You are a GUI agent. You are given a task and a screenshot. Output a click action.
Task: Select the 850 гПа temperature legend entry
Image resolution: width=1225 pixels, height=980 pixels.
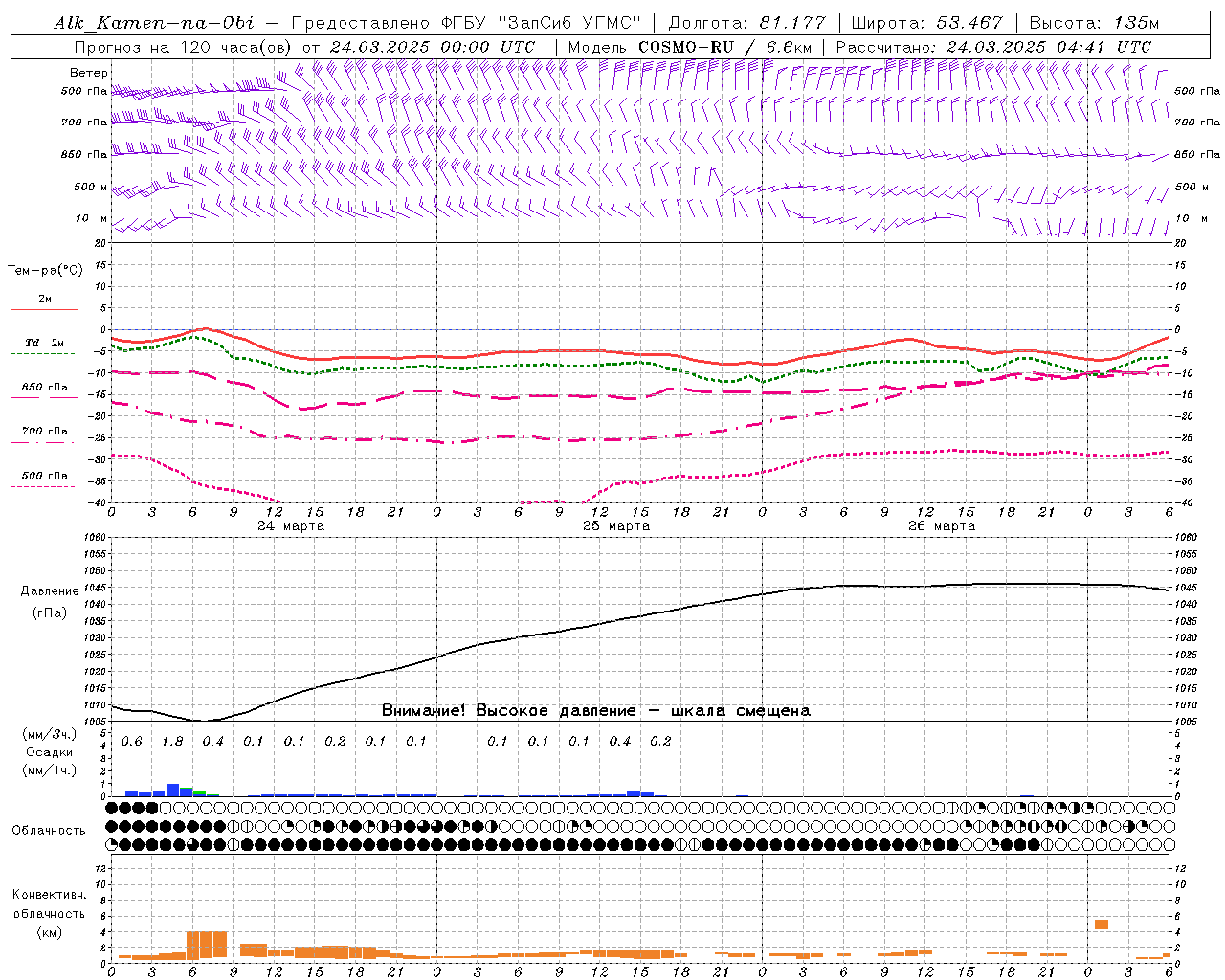tap(44, 389)
